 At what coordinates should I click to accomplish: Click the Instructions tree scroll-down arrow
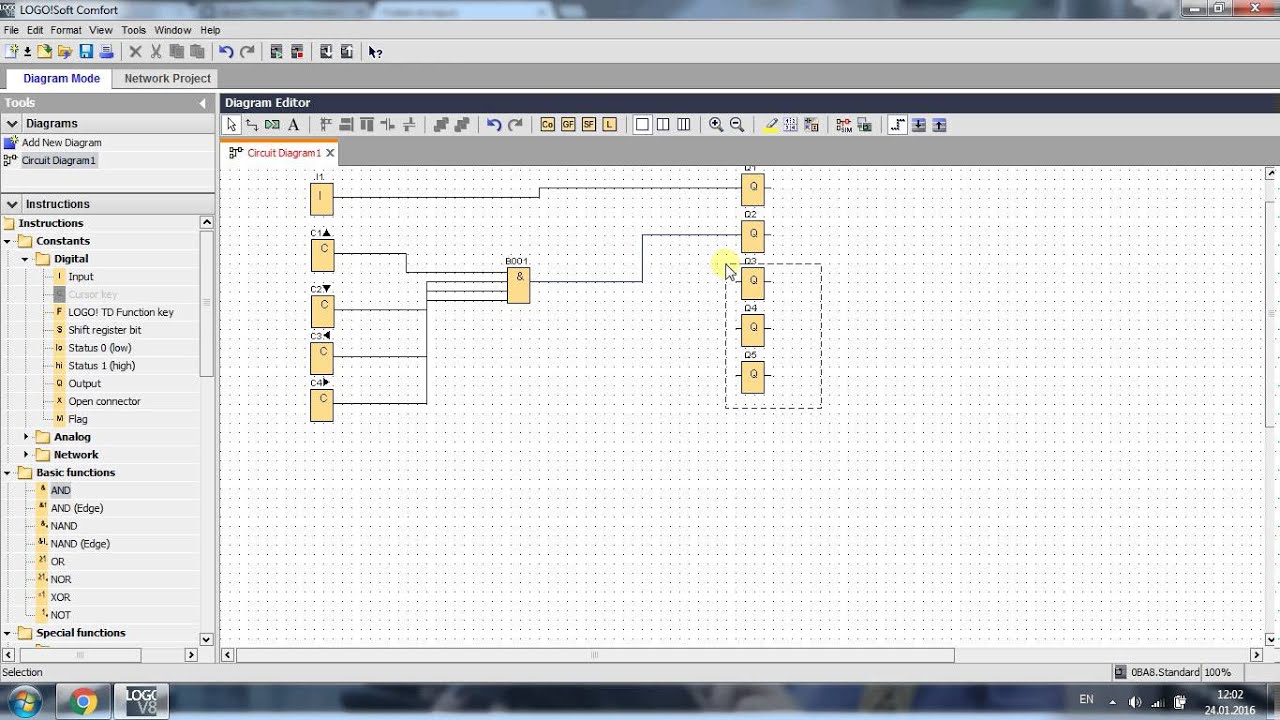click(x=207, y=639)
